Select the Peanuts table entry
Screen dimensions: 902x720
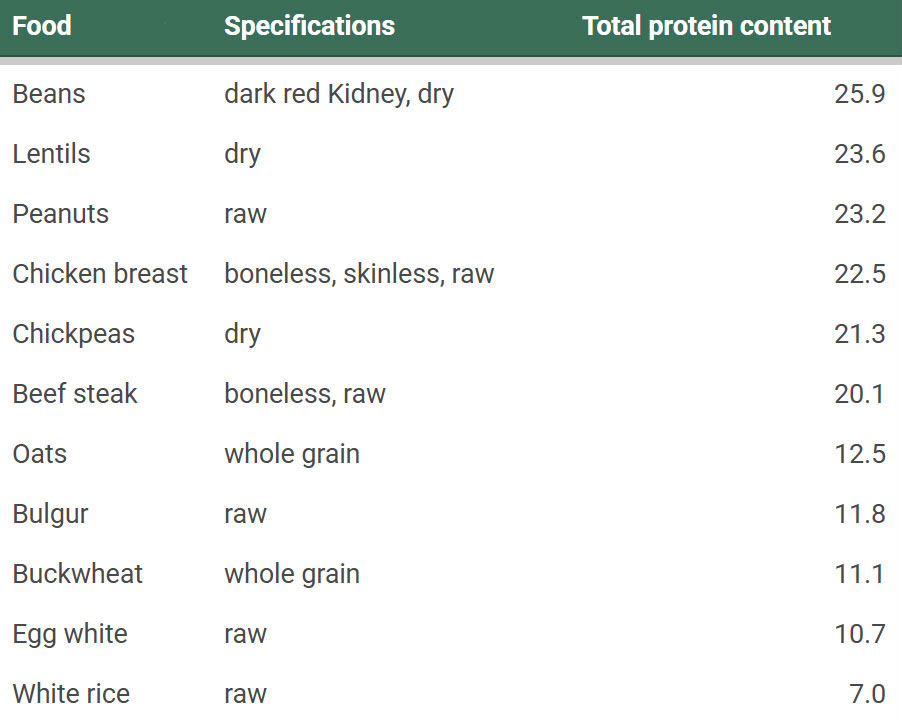[x=60, y=214]
